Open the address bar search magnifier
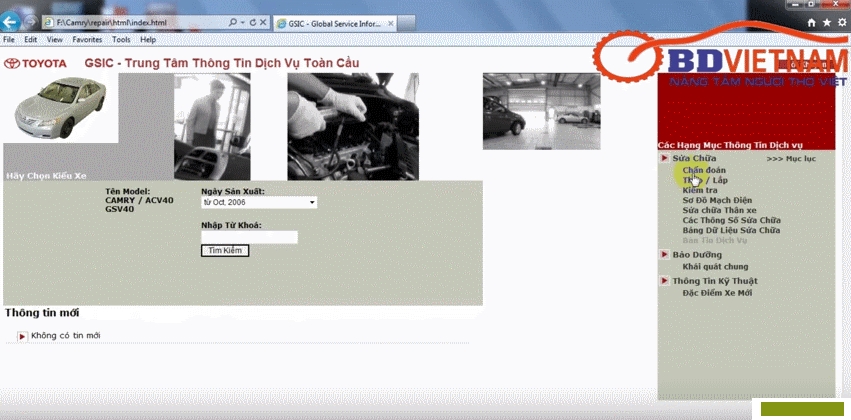 233,23
